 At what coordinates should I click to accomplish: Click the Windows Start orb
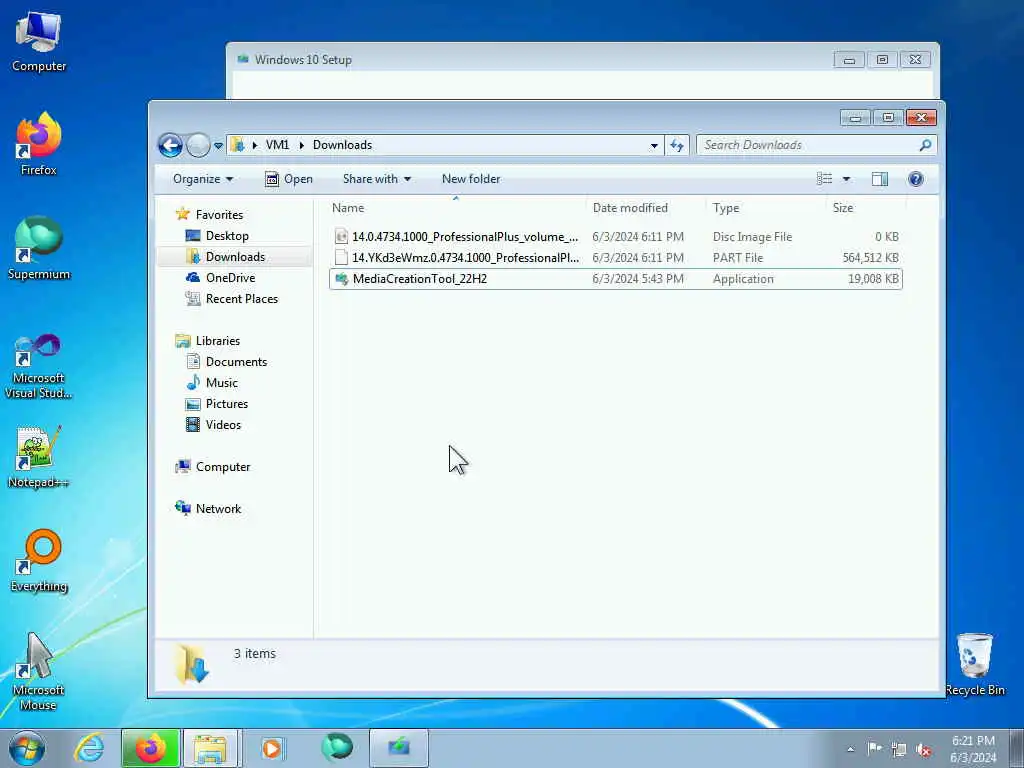(27, 748)
